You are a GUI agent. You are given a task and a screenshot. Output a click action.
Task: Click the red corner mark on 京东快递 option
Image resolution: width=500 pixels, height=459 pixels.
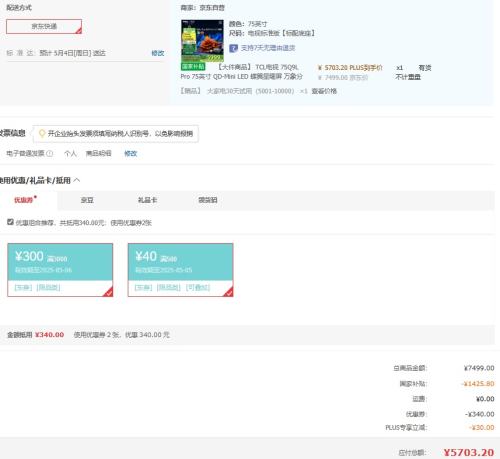(x=78, y=31)
